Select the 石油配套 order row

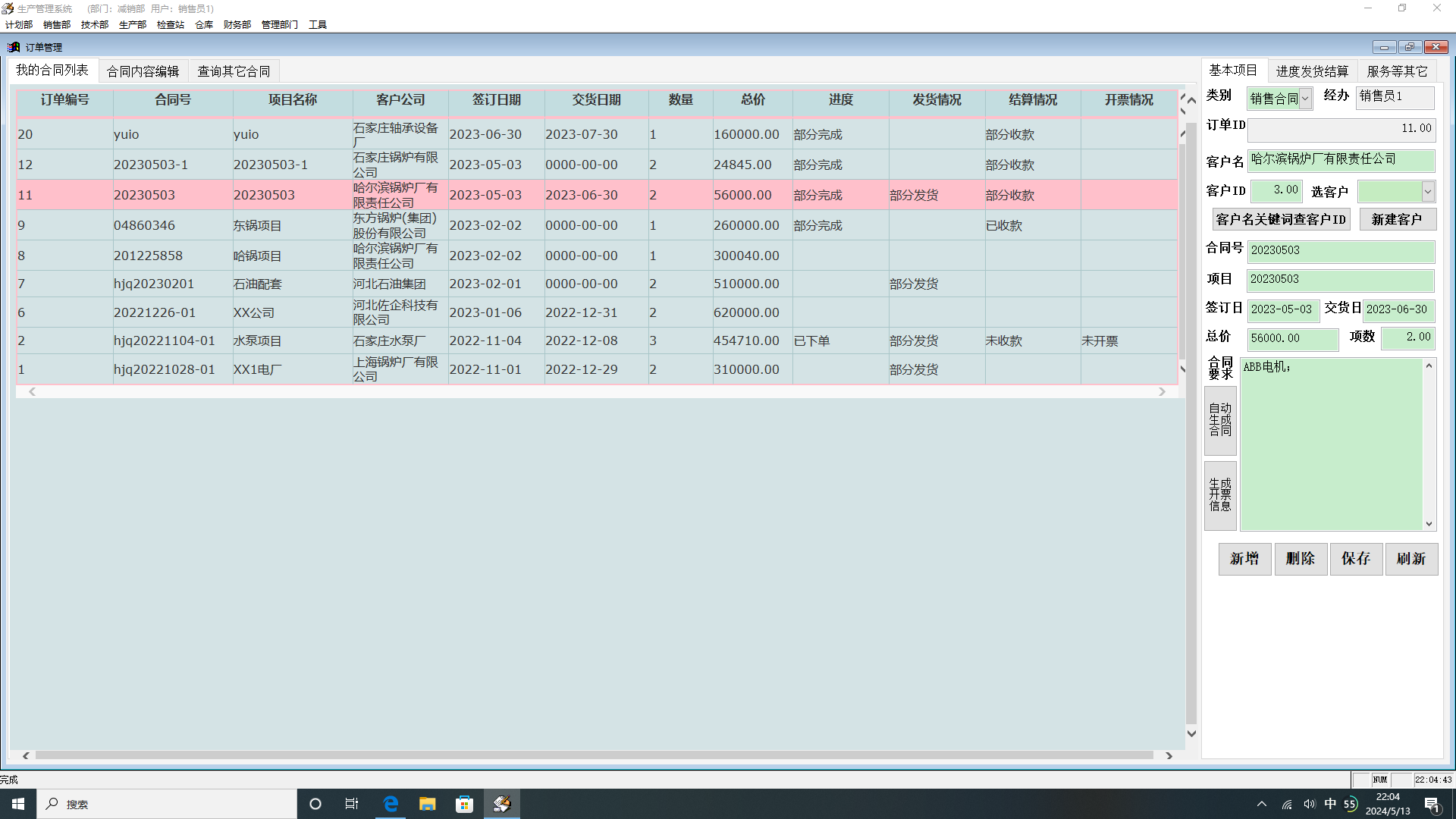click(x=258, y=284)
